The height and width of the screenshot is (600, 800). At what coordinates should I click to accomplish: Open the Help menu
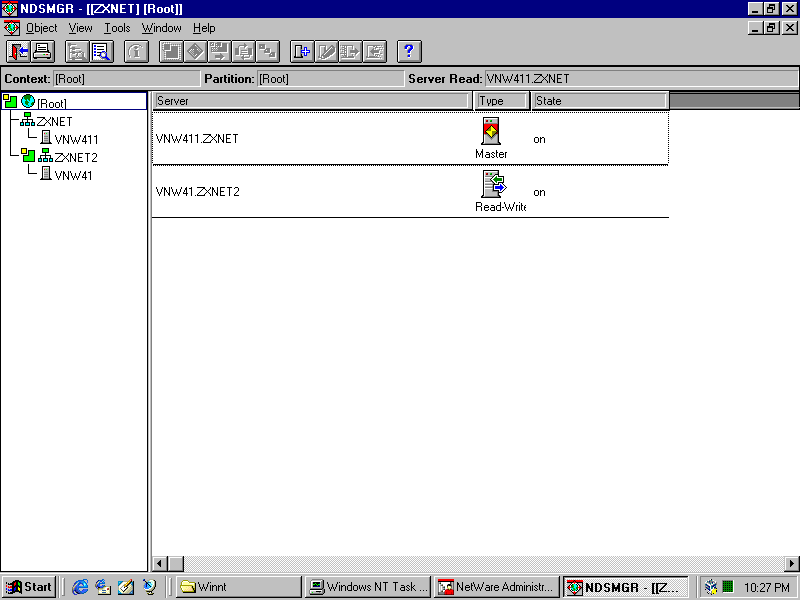click(x=204, y=28)
